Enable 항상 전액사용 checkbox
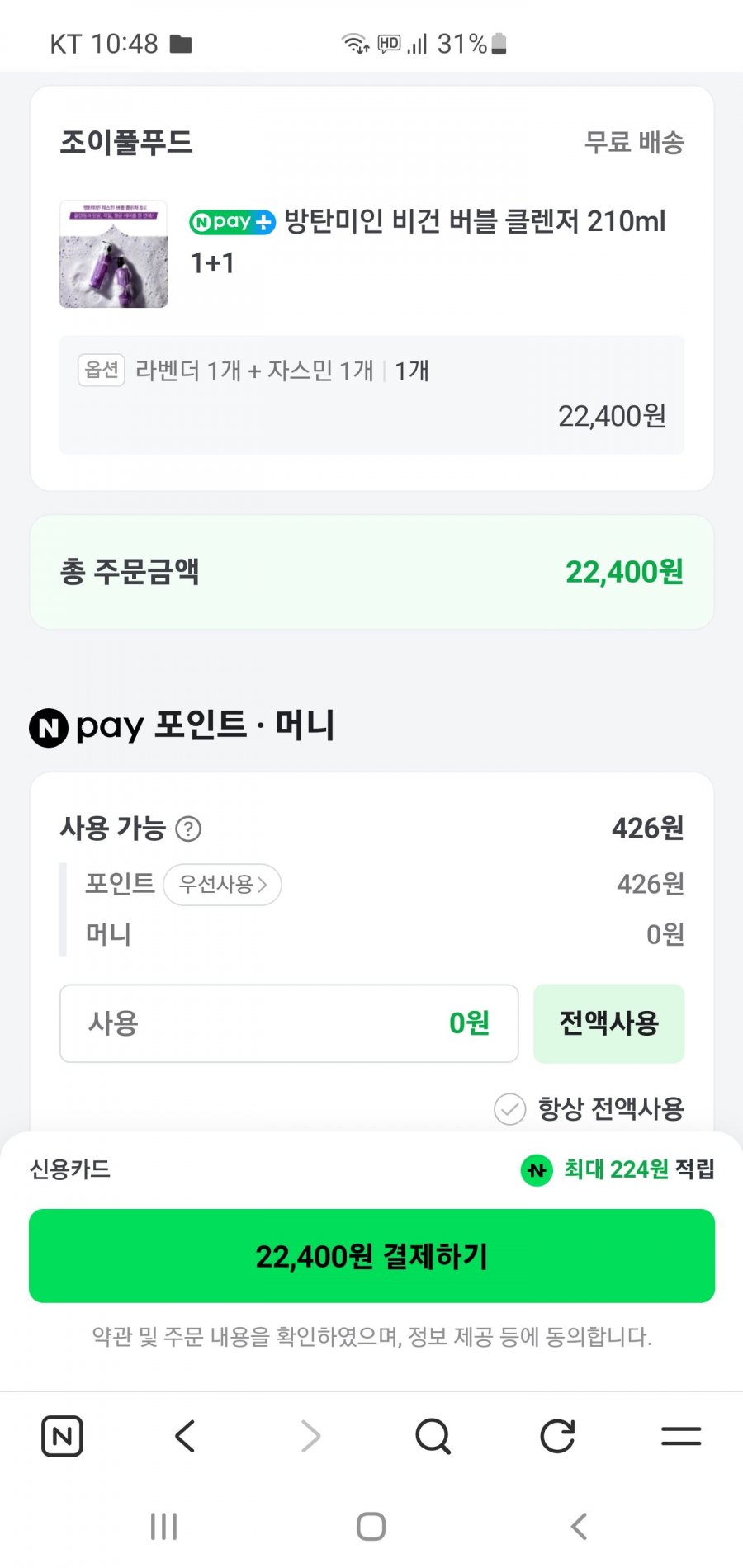 [x=510, y=1109]
